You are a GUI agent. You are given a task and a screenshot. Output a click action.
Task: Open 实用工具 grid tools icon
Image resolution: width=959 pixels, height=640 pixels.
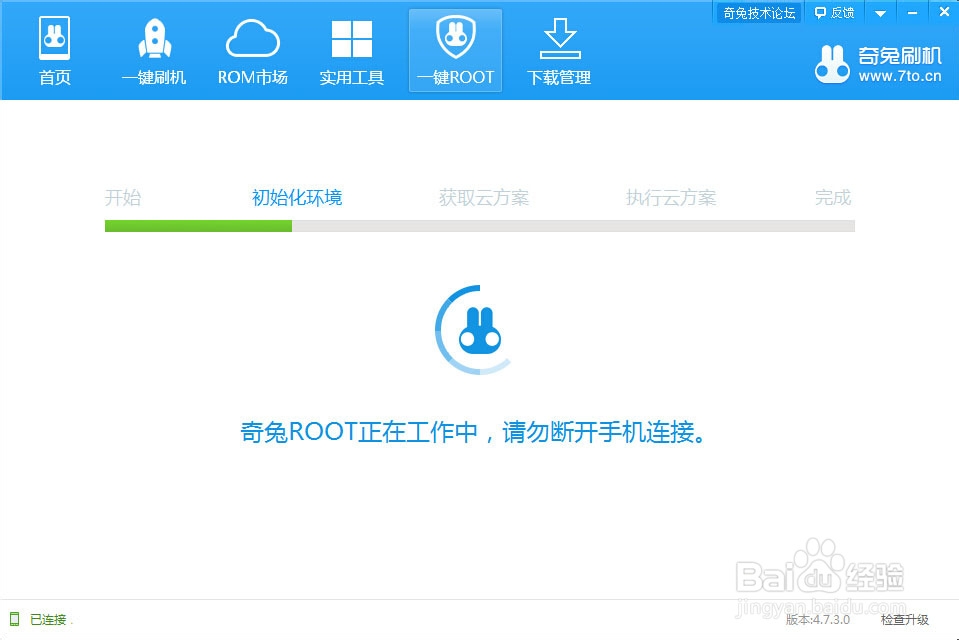tap(352, 39)
